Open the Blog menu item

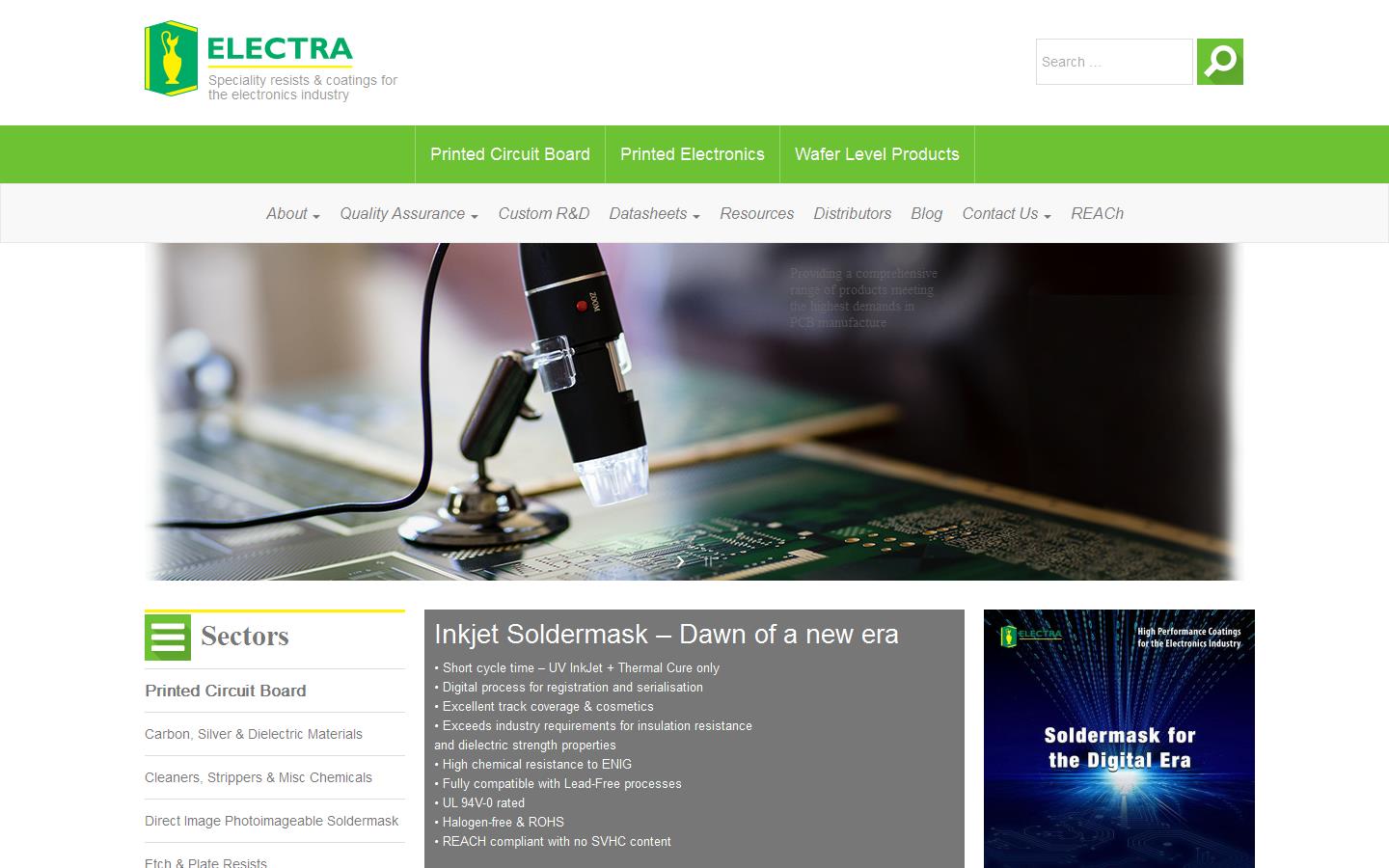click(x=926, y=213)
